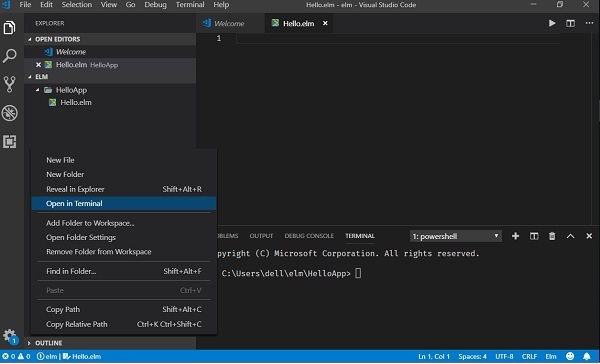Expand the OUTLINE section
This screenshot has width=600, height=364.
29,343
